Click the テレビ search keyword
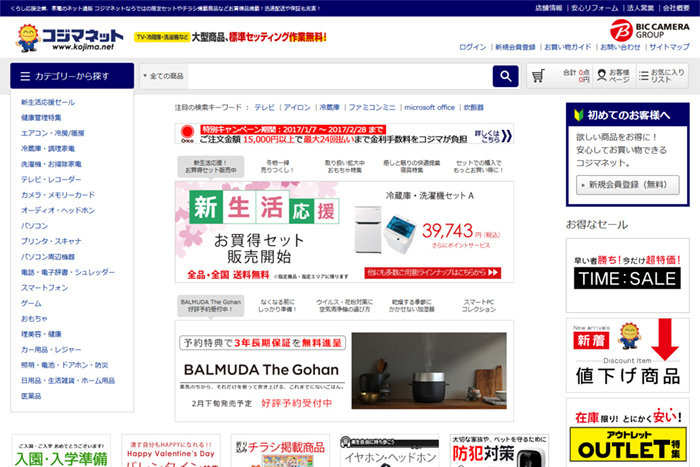Image resolution: width=700 pixels, height=467 pixels. 264,108
